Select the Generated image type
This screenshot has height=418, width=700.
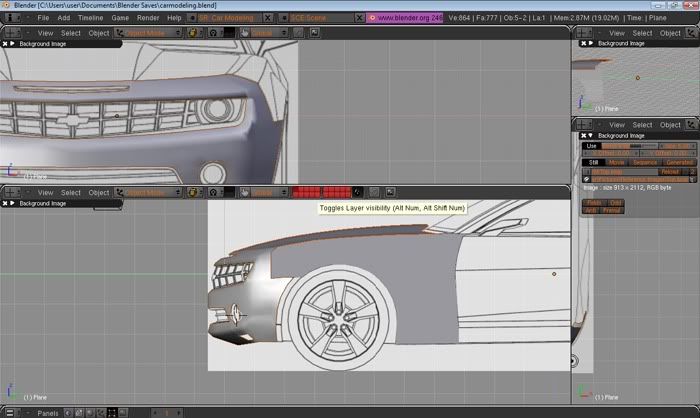(679, 163)
